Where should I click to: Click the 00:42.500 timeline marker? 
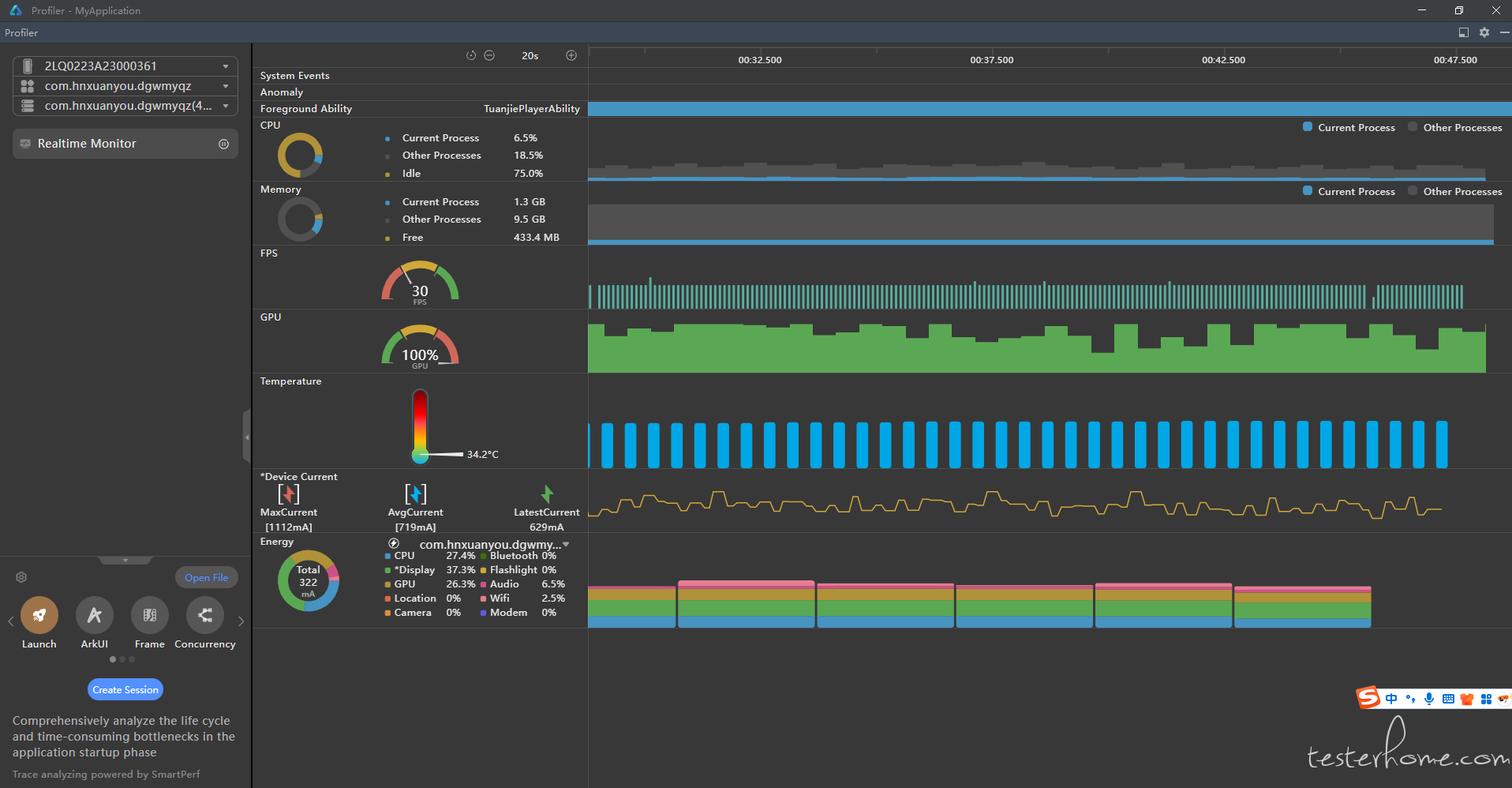(1224, 59)
